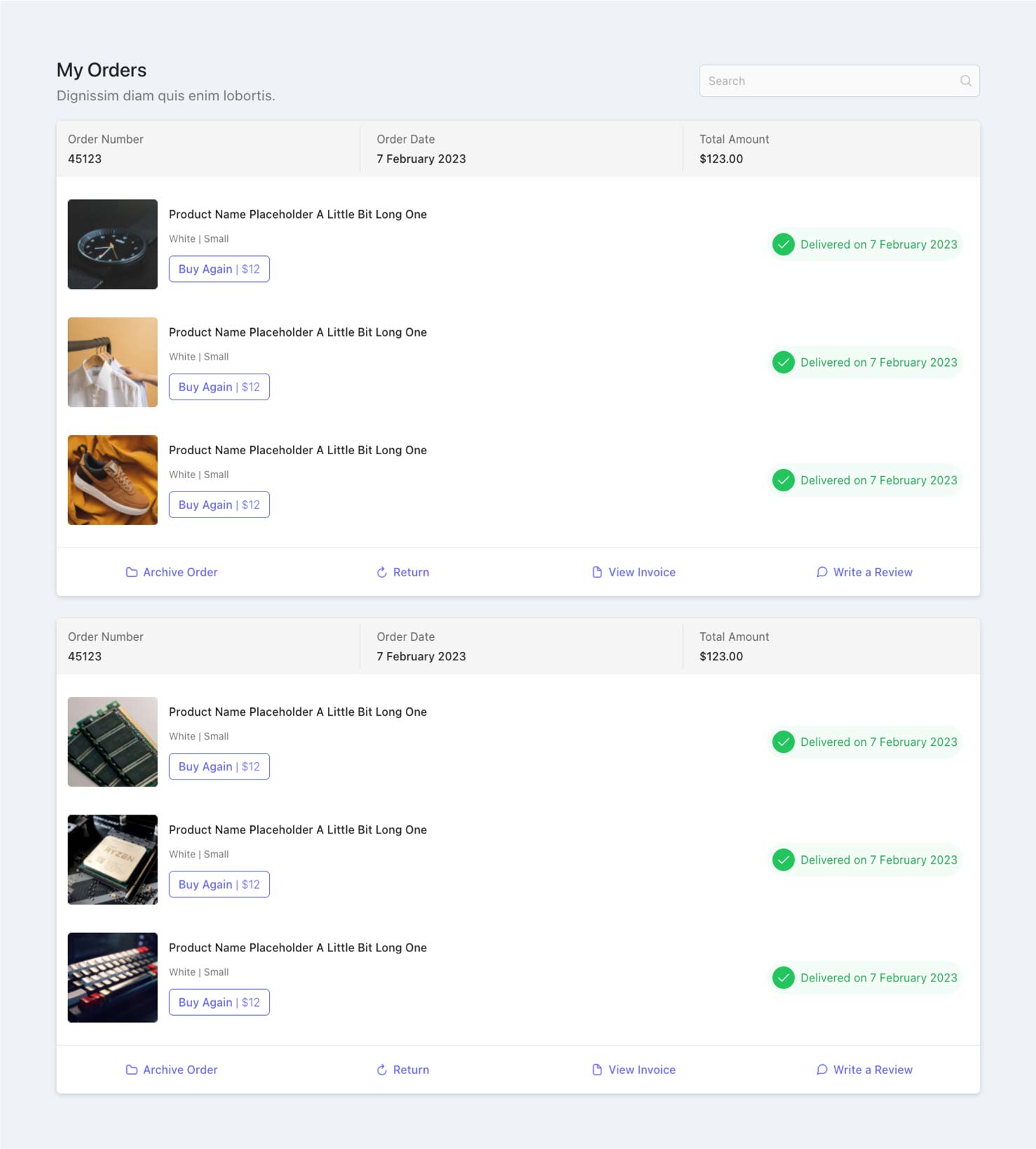1036x1149 pixels.
Task: Click the product name beside the sneaker image
Action: pyautogui.click(x=298, y=450)
